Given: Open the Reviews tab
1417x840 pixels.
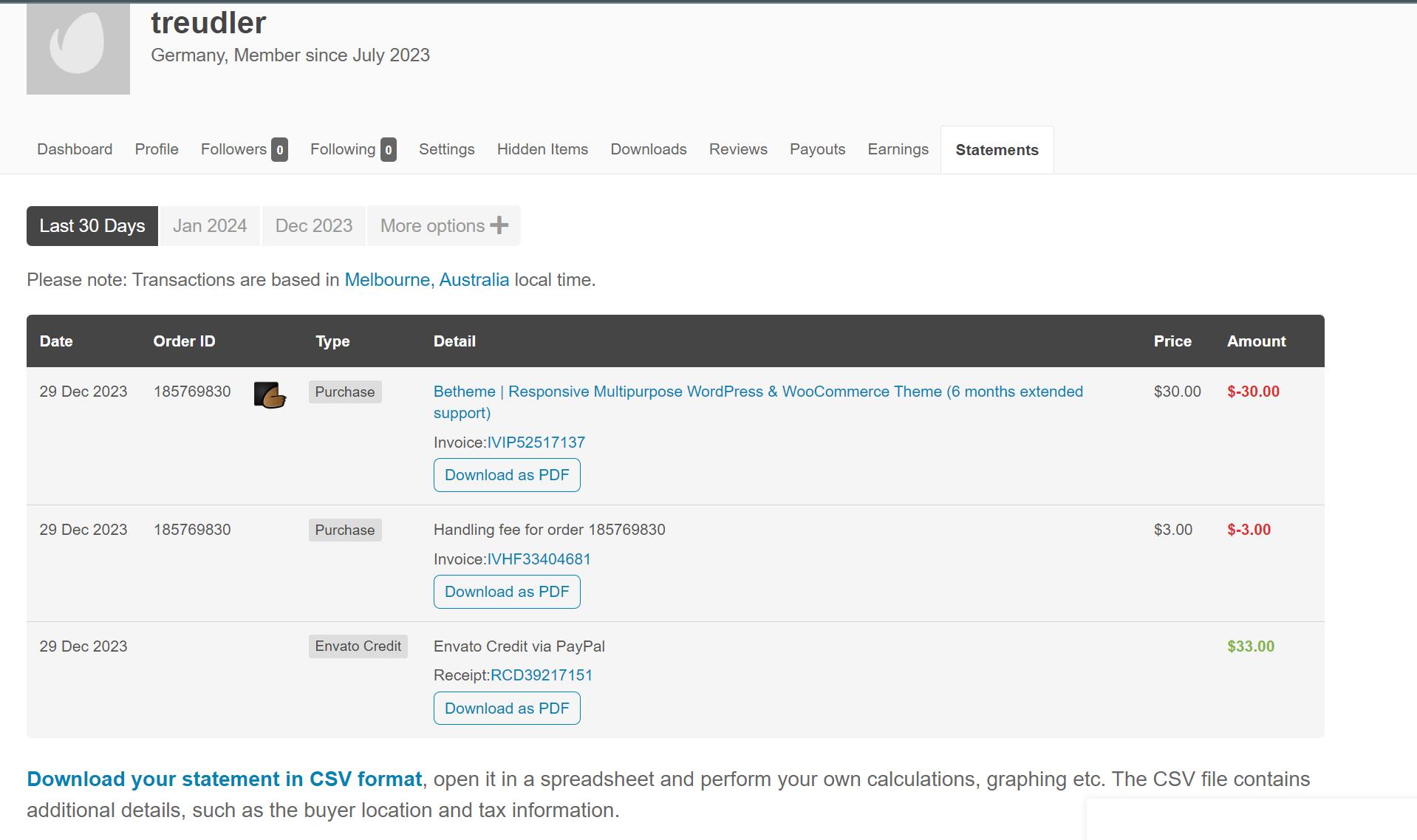Looking at the screenshot, I should coord(738,149).
